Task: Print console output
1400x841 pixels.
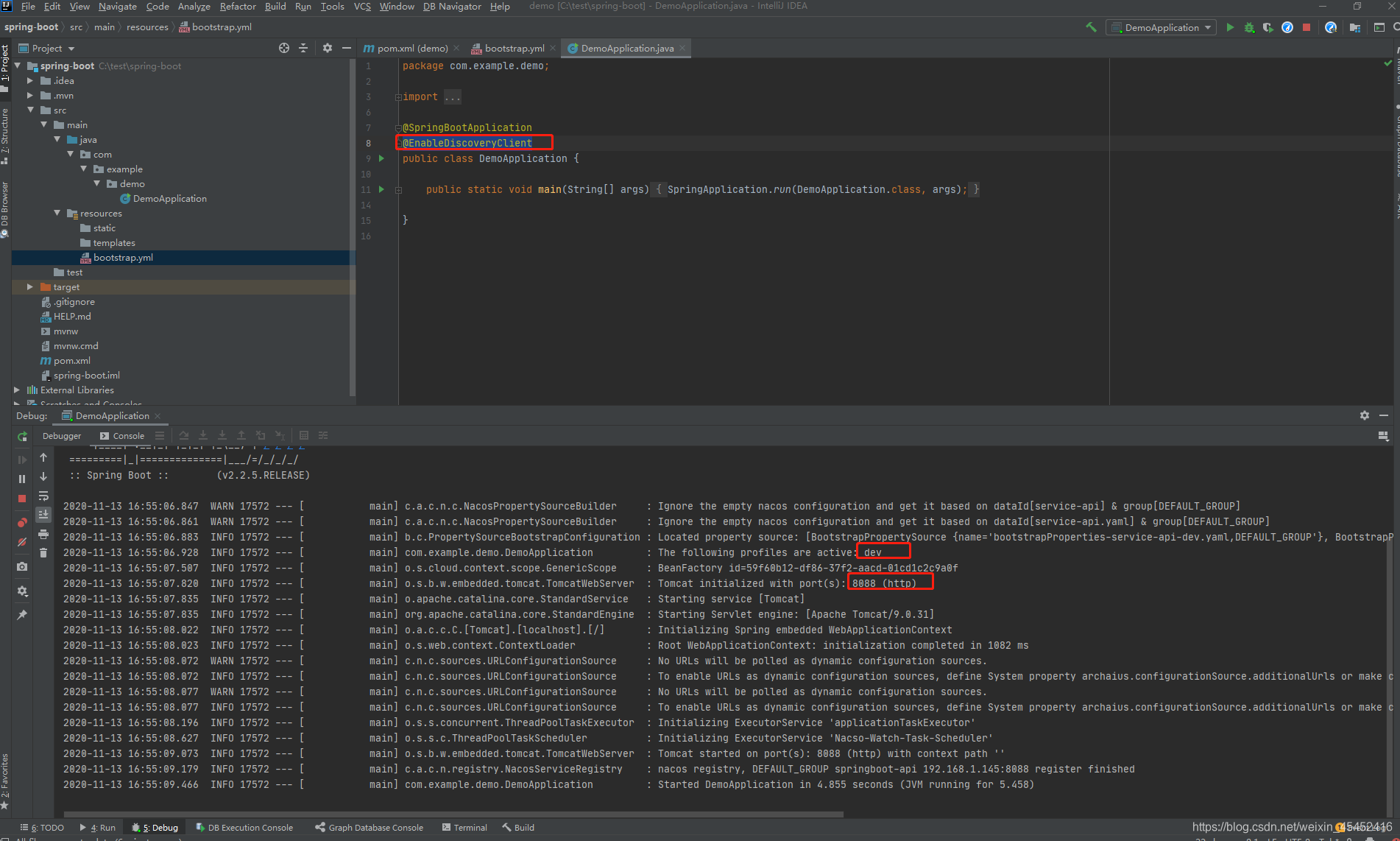Action: 43,533
